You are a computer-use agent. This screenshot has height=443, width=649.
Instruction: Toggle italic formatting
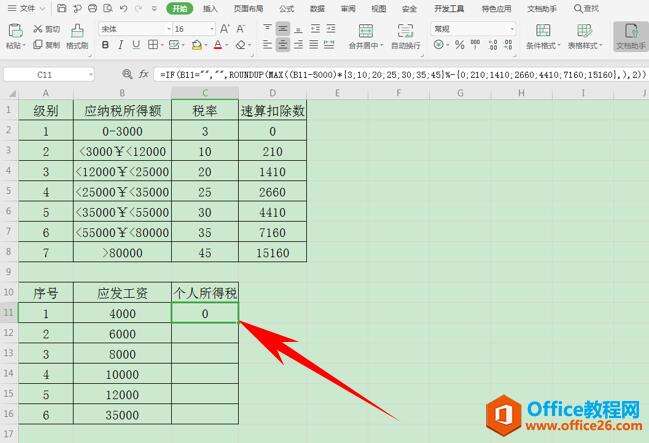click(120, 45)
